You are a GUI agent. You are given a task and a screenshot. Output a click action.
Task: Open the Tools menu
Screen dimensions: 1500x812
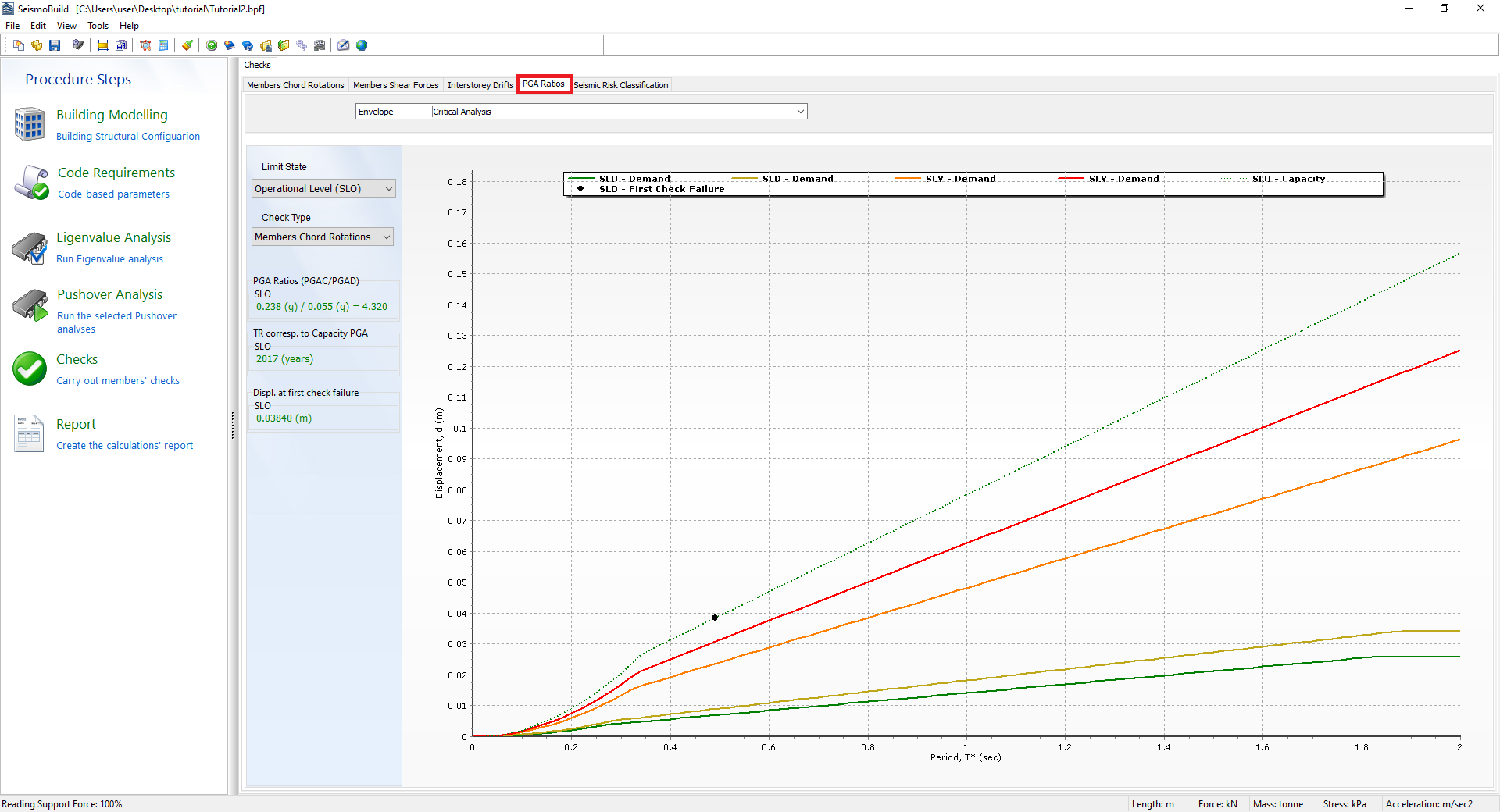click(x=98, y=26)
